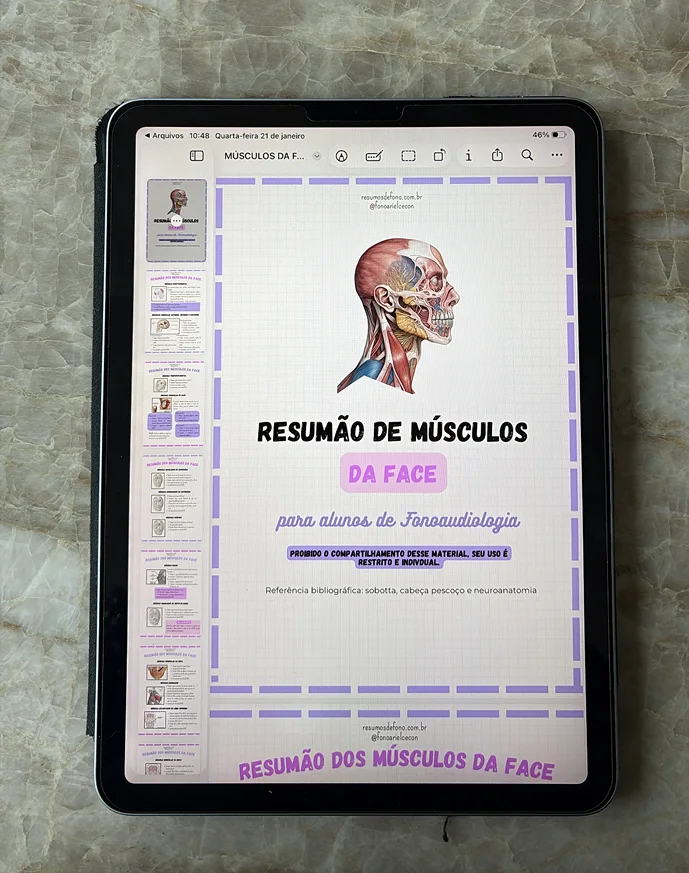Image resolution: width=689 pixels, height=873 pixels.
Task: Select the third page thumbnail in sidebar
Action: 174,405
